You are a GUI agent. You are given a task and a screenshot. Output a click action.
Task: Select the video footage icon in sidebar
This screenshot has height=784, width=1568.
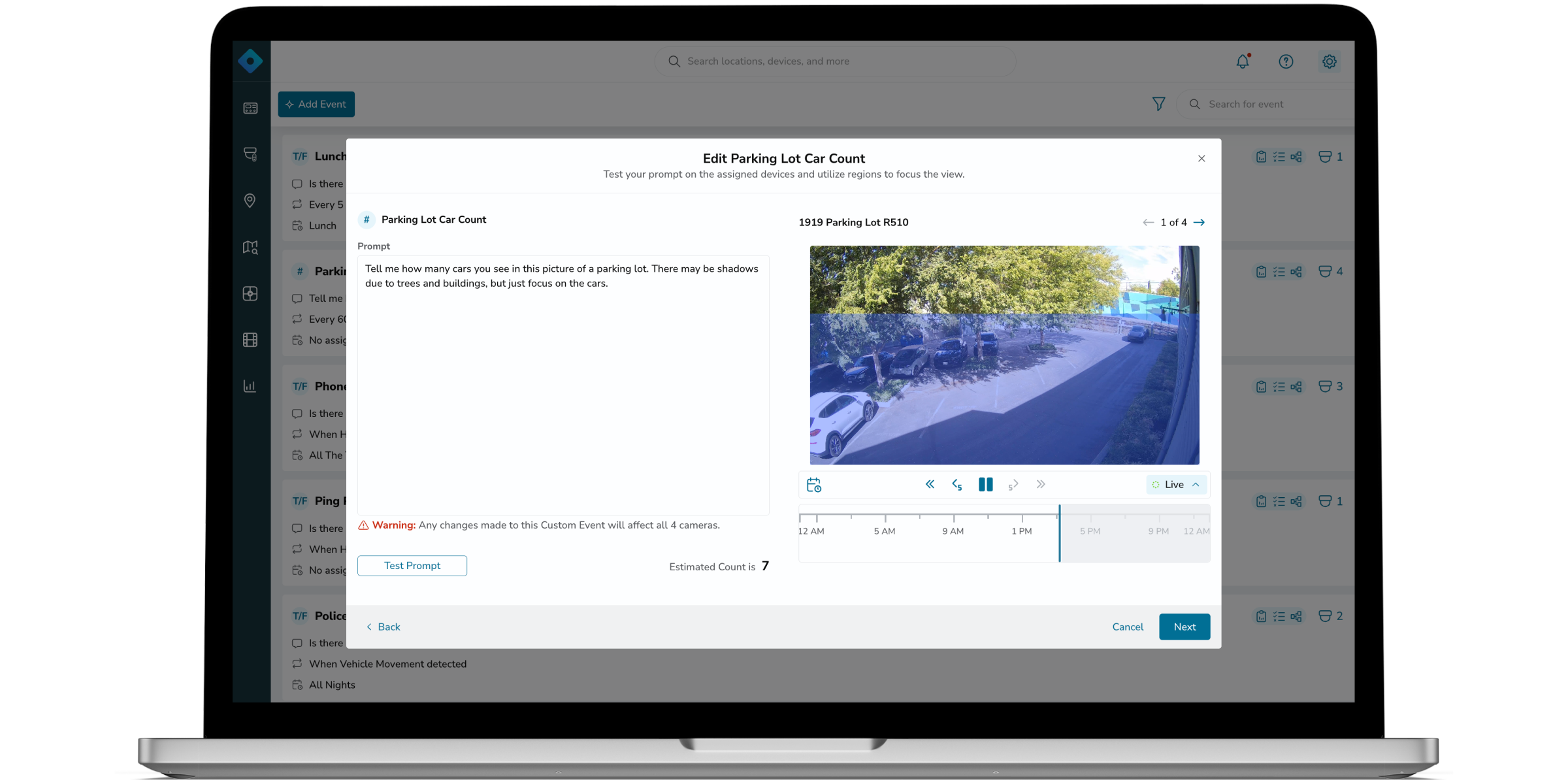pyautogui.click(x=250, y=339)
